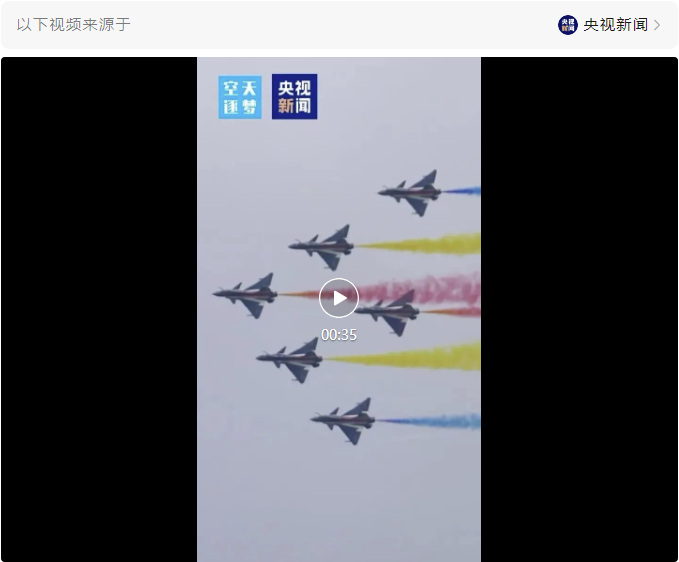Click the black letterbox area right of video
The width and height of the screenshot is (679, 562).
coord(579,309)
